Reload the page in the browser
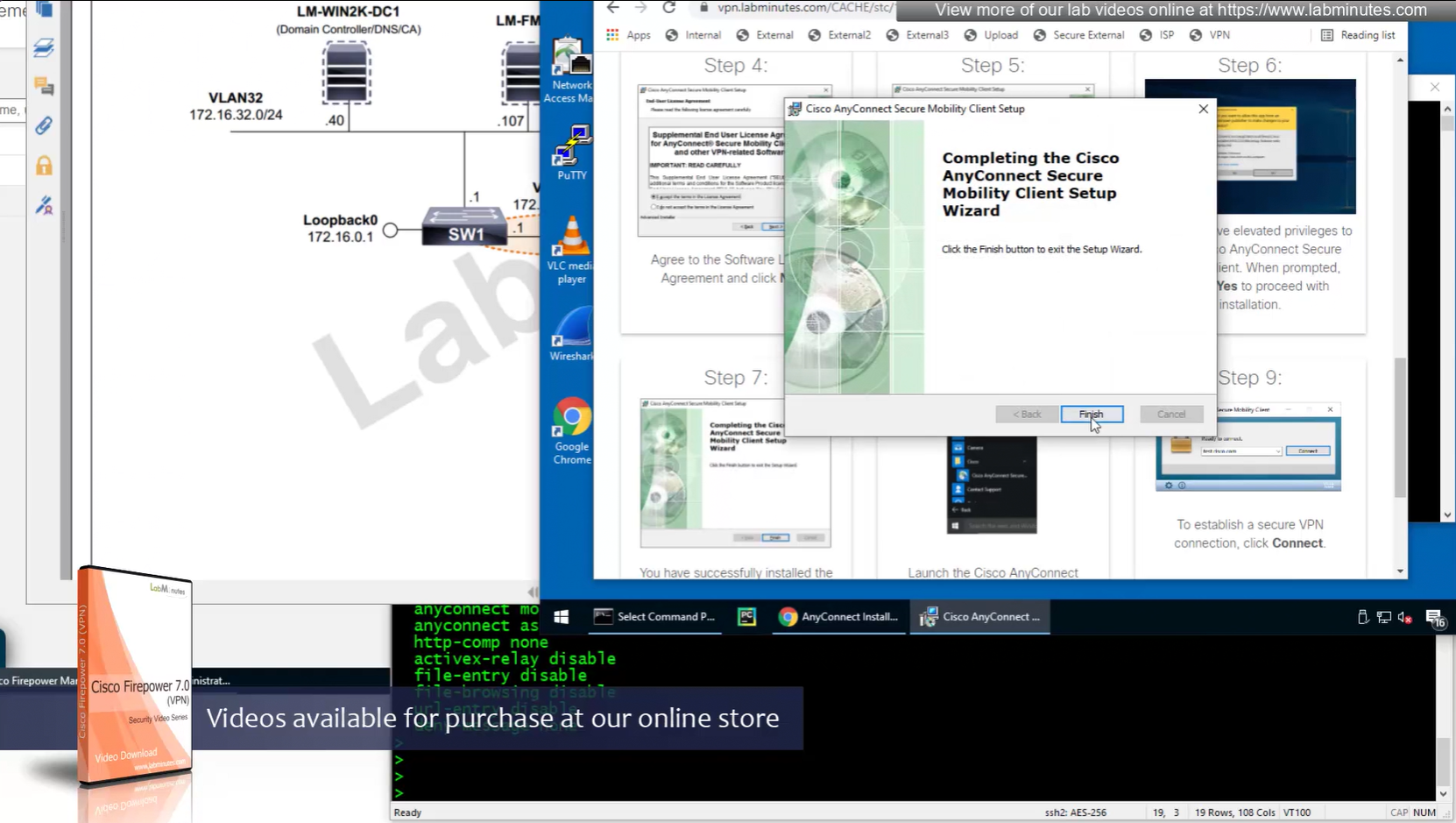The image size is (1456, 823). point(669,8)
